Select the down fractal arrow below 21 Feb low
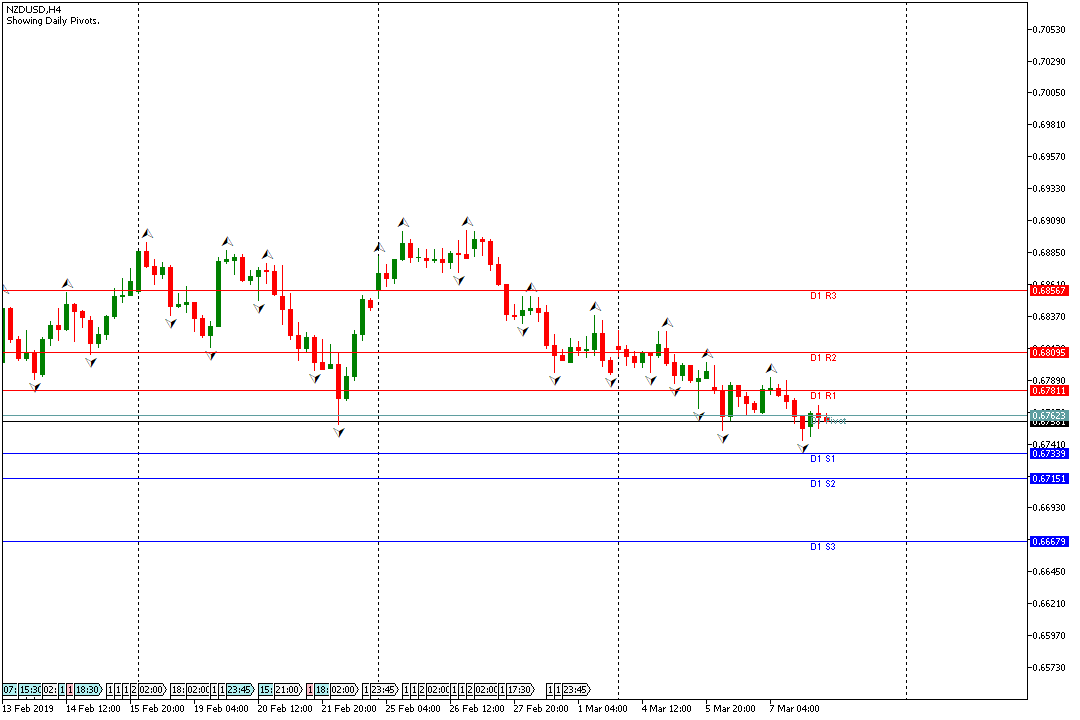 tap(339, 432)
